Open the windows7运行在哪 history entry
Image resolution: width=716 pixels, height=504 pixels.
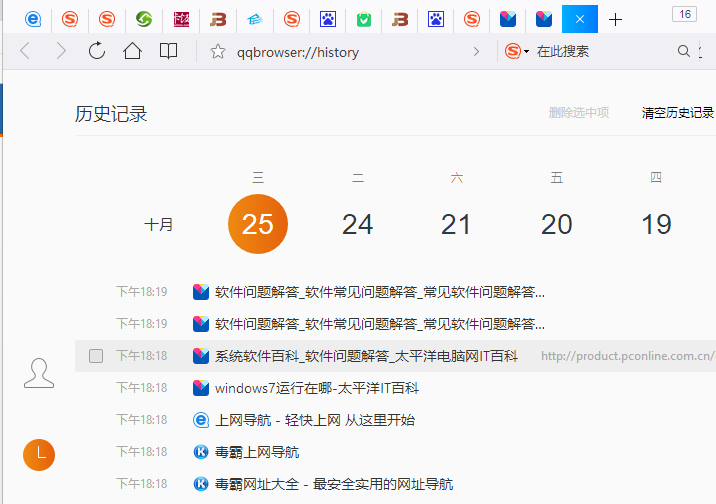tap(316, 388)
